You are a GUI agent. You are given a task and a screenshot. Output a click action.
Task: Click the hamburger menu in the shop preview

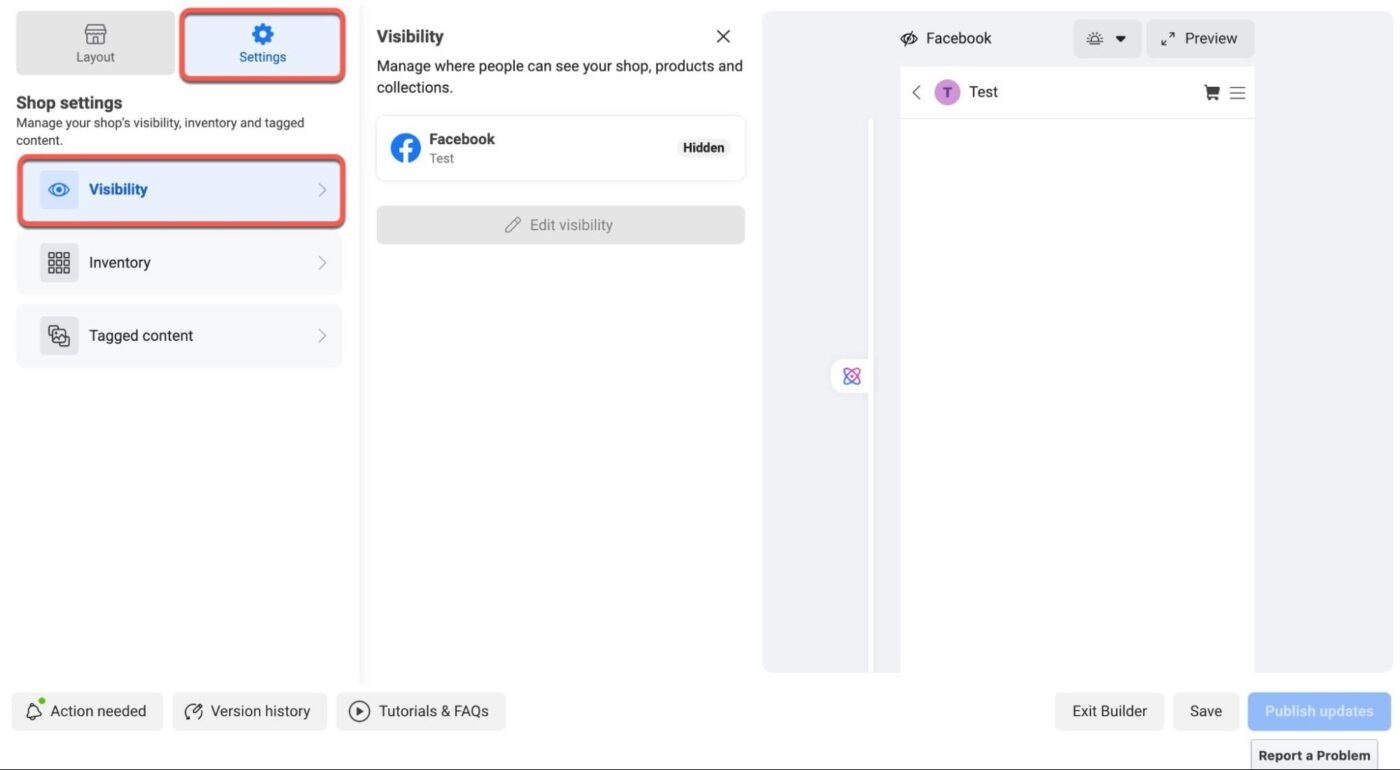point(1238,91)
